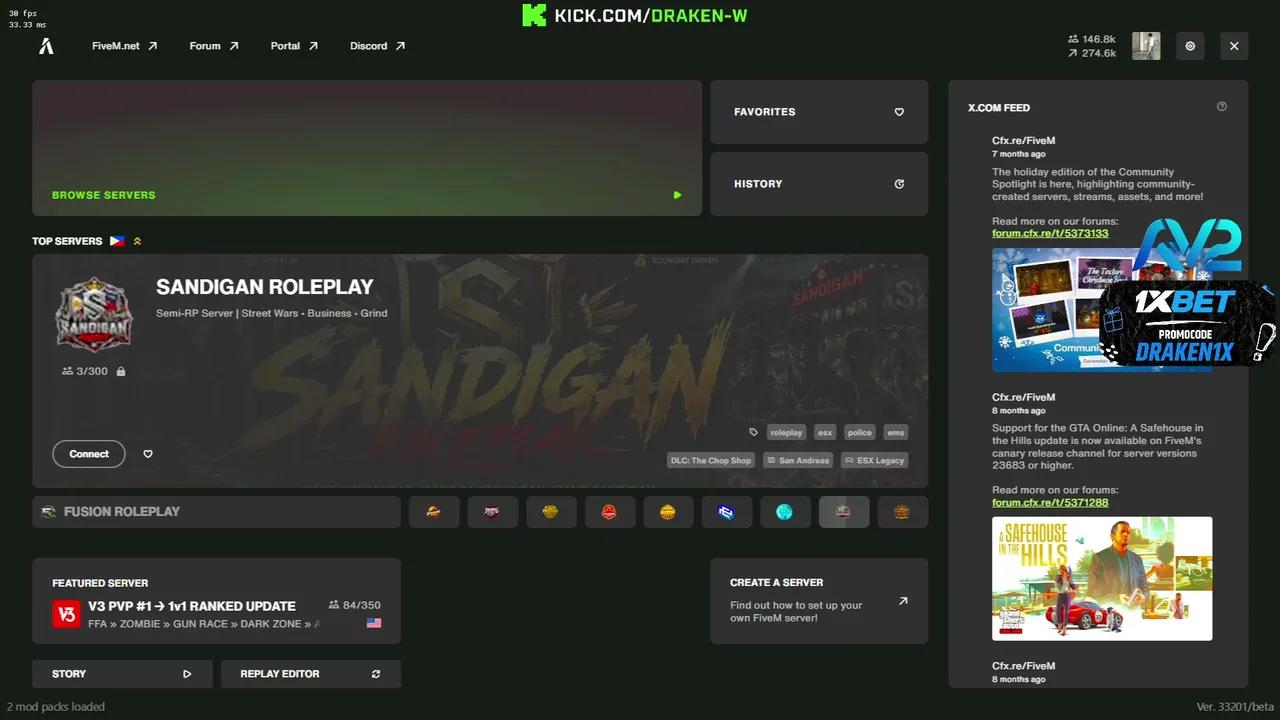Click the Sandigan server logo
The height and width of the screenshot is (720, 1280).
(x=94, y=315)
